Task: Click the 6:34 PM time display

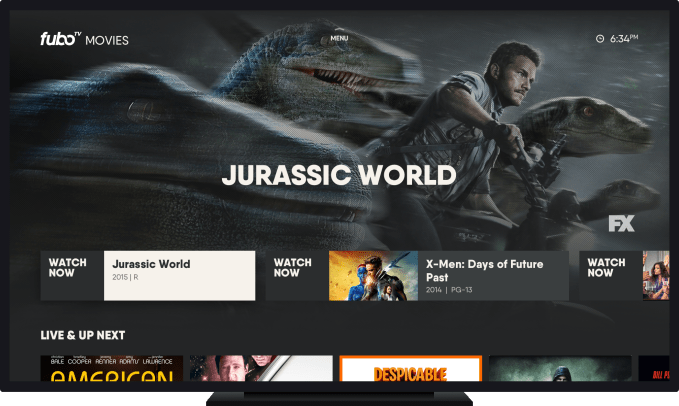Action: (624, 39)
